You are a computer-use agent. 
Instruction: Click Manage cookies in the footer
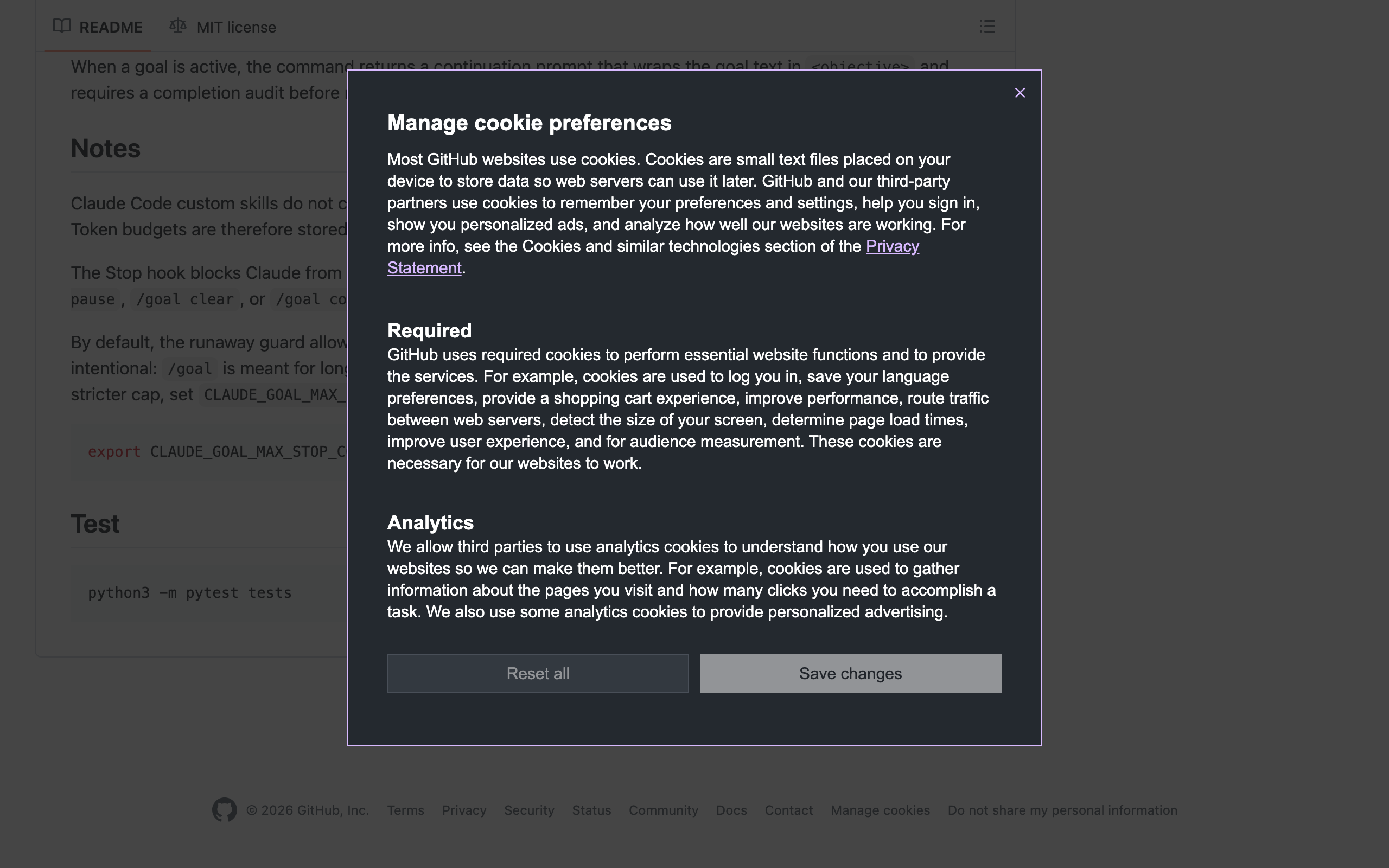pyautogui.click(x=880, y=810)
